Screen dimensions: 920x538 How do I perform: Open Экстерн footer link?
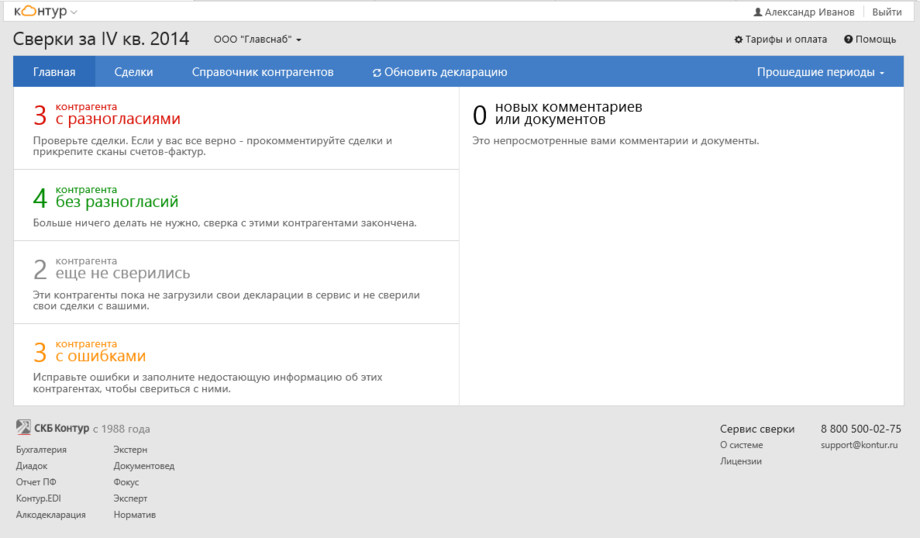click(130, 449)
